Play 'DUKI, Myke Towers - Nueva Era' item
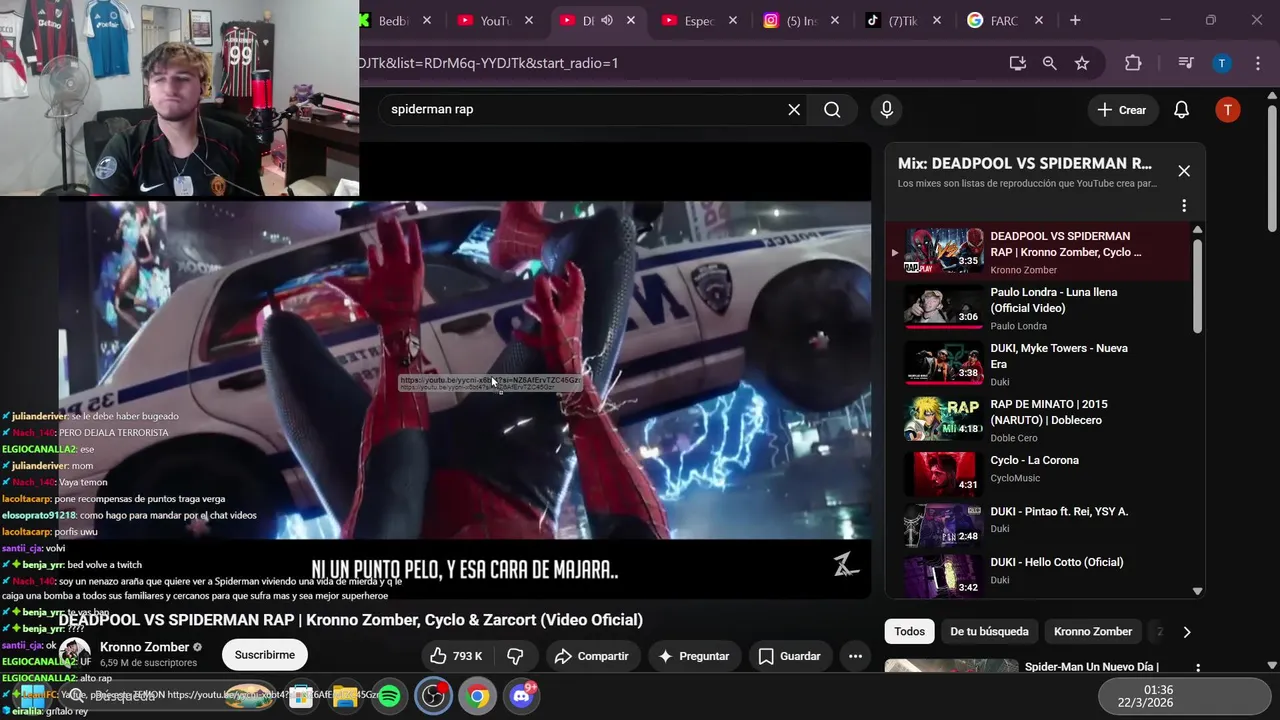 (x=1040, y=364)
